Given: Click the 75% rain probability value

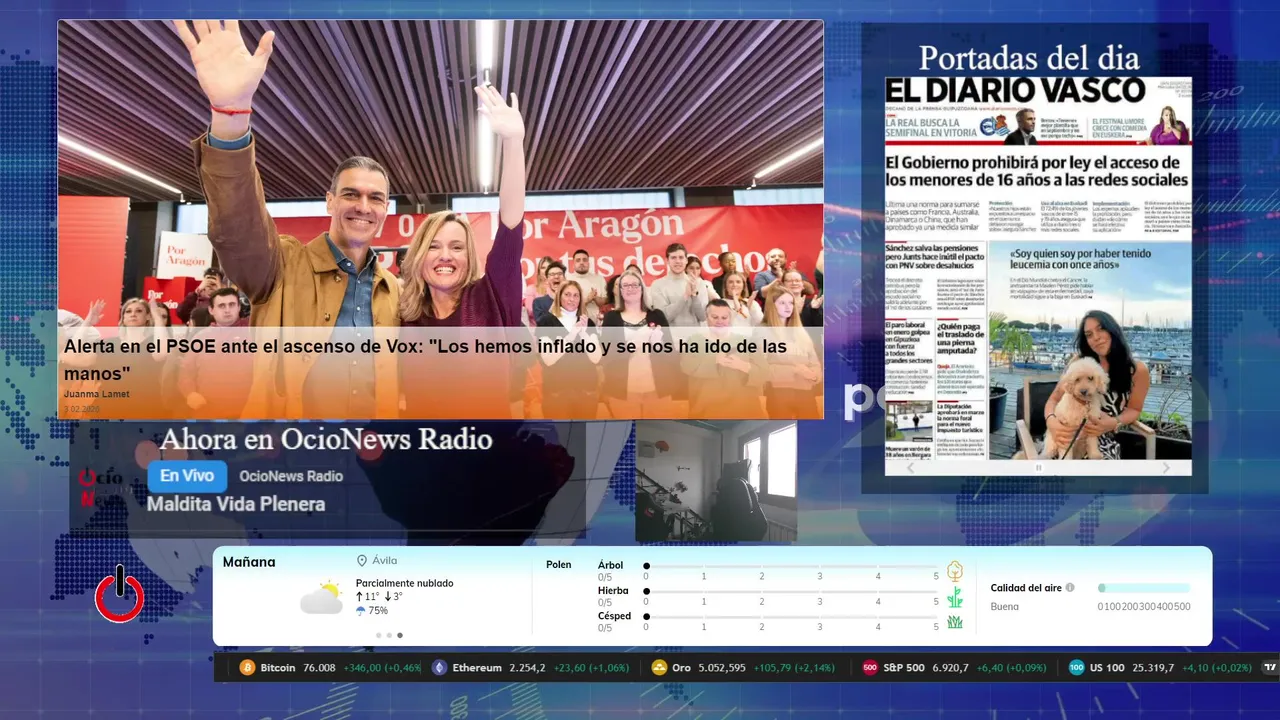Looking at the screenshot, I should pyautogui.click(x=378, y=610).
